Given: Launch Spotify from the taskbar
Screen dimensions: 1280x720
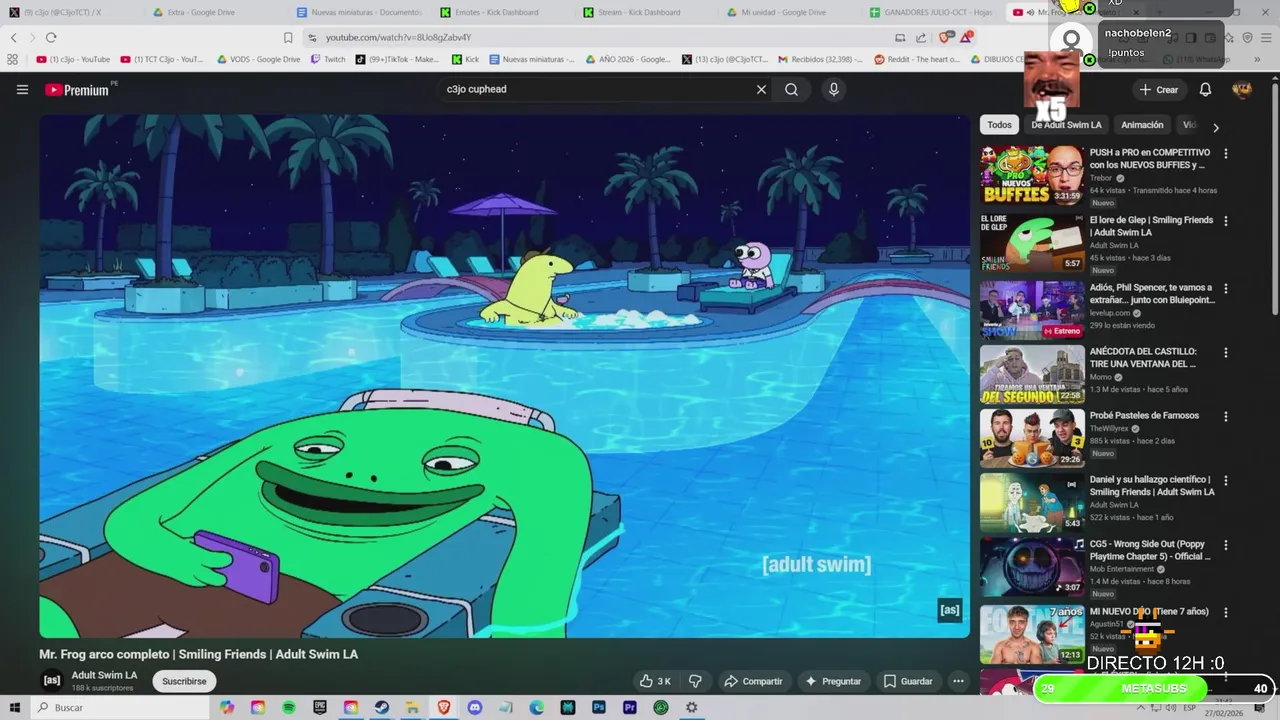Looking at the screenshot, I should (x=289, y=707).
